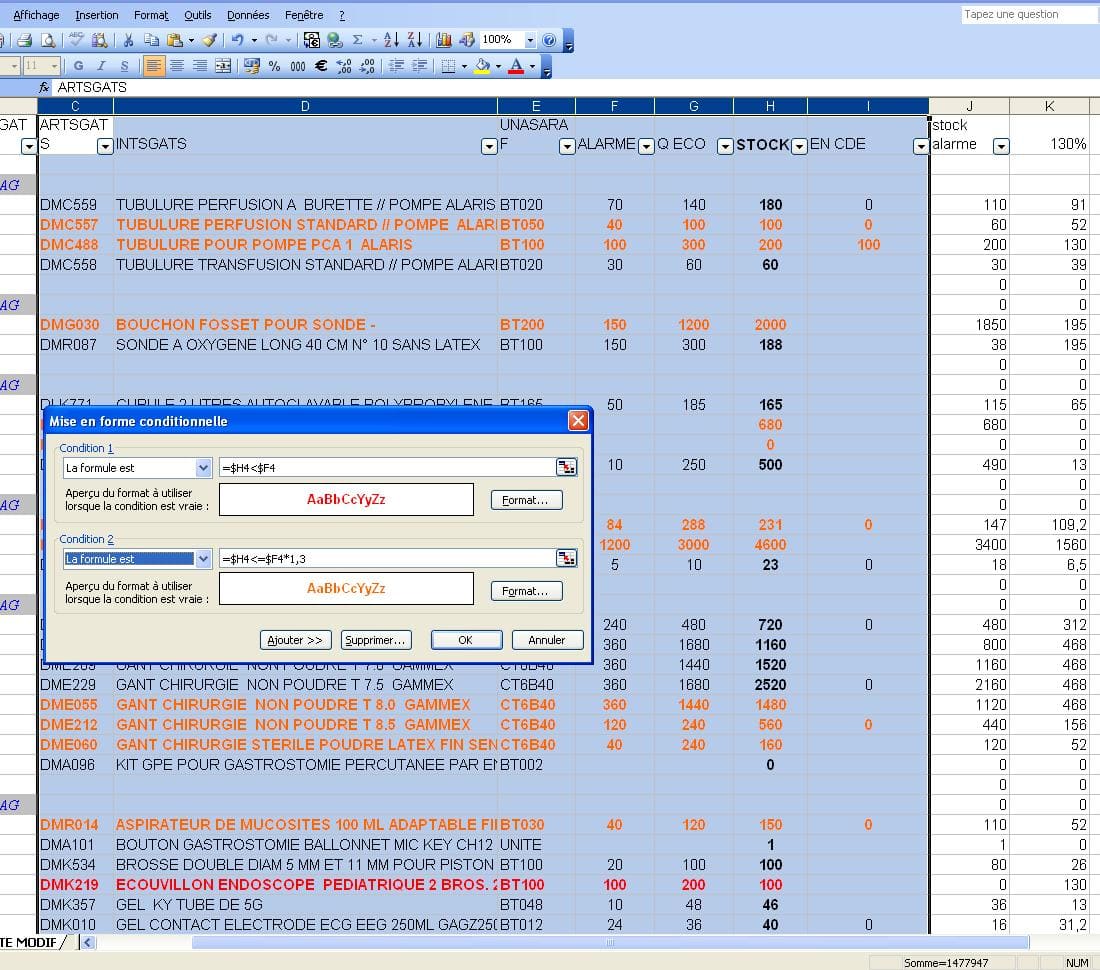The height and width of the screenshot is (970, 1100).
Task: Click the AutoSum sigma icon
Action: 357,41
